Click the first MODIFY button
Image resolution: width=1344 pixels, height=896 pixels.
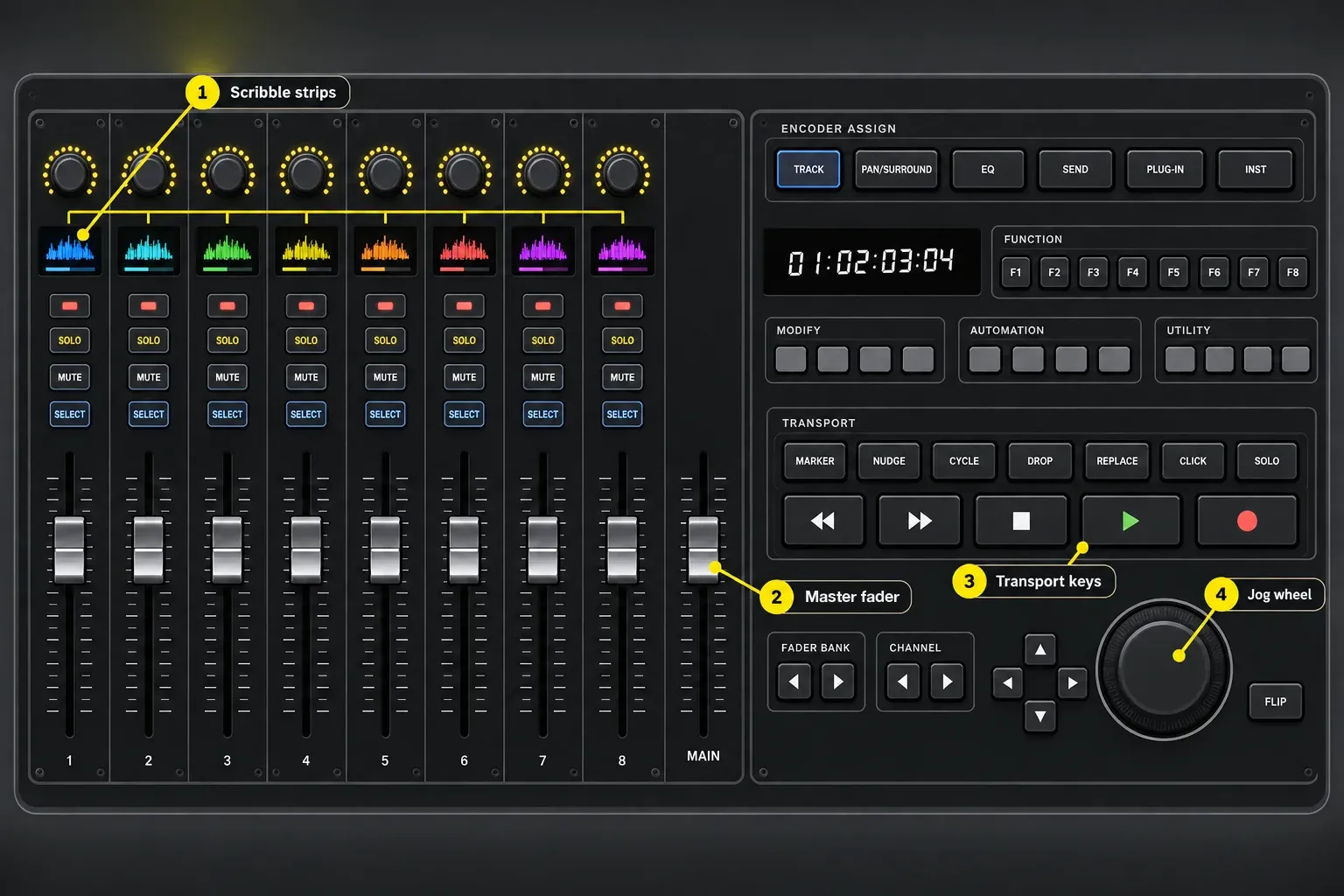click(790, 359)
